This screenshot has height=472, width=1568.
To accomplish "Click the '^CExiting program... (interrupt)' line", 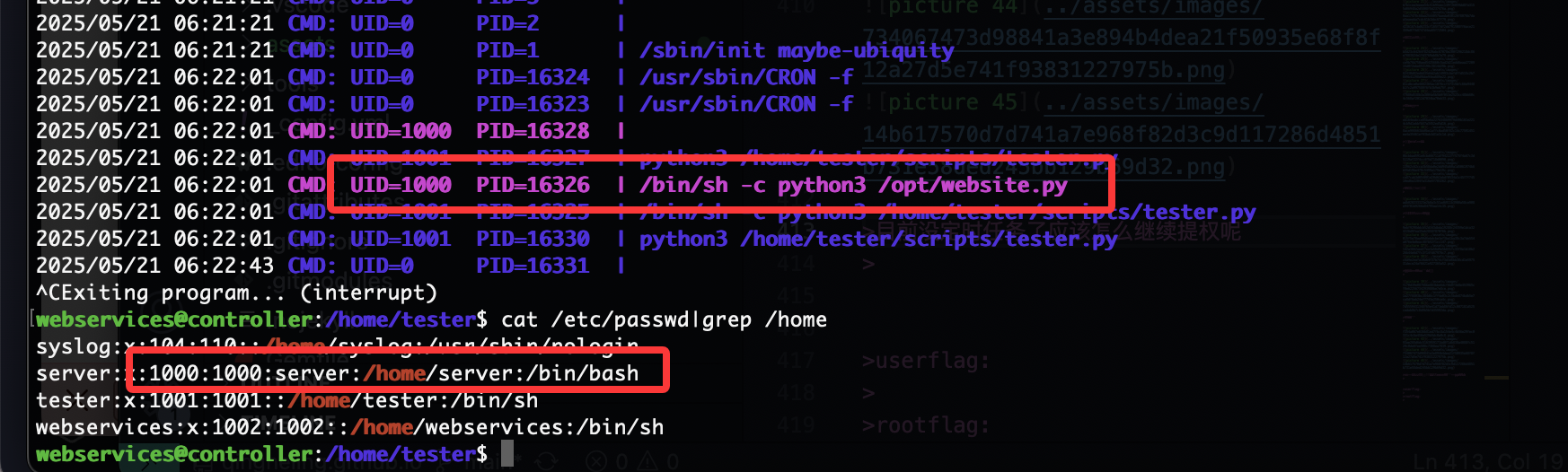I will [x=236, y=293].
